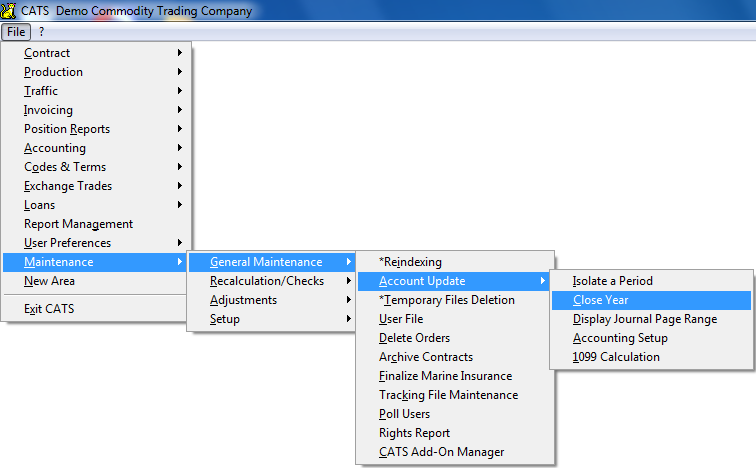Click the arrow beside Account Update
This screenshot has height=468, width=756.
(x=543, y=281)
